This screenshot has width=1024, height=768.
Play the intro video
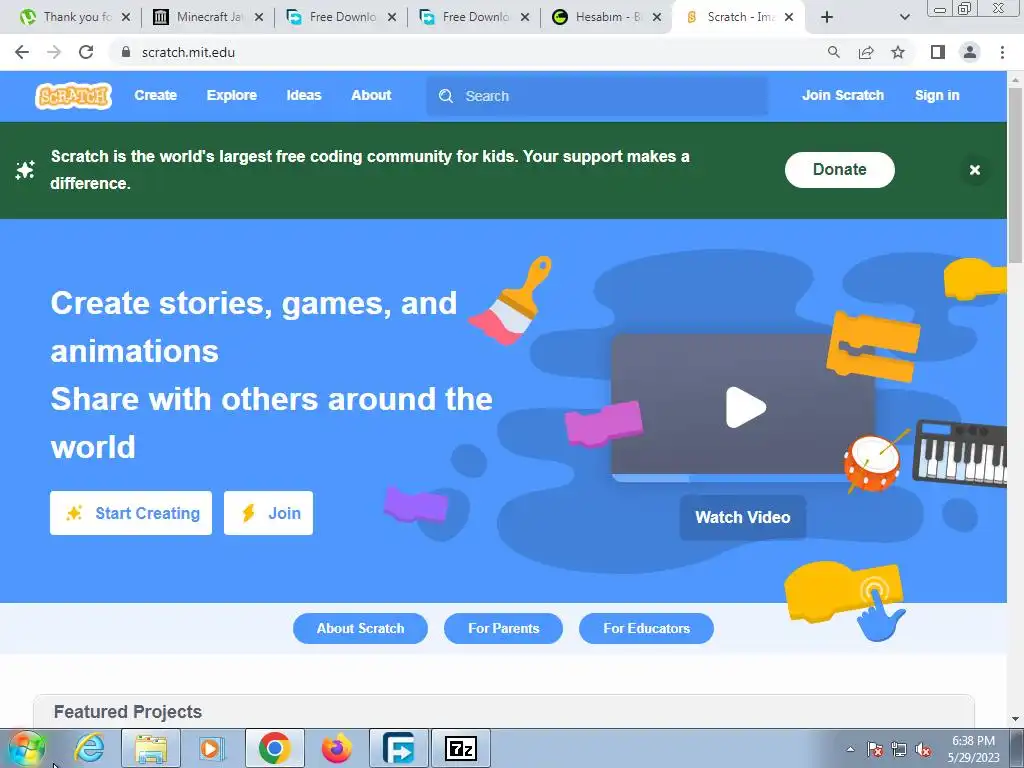pyautogui.click(x=745, y=408)
